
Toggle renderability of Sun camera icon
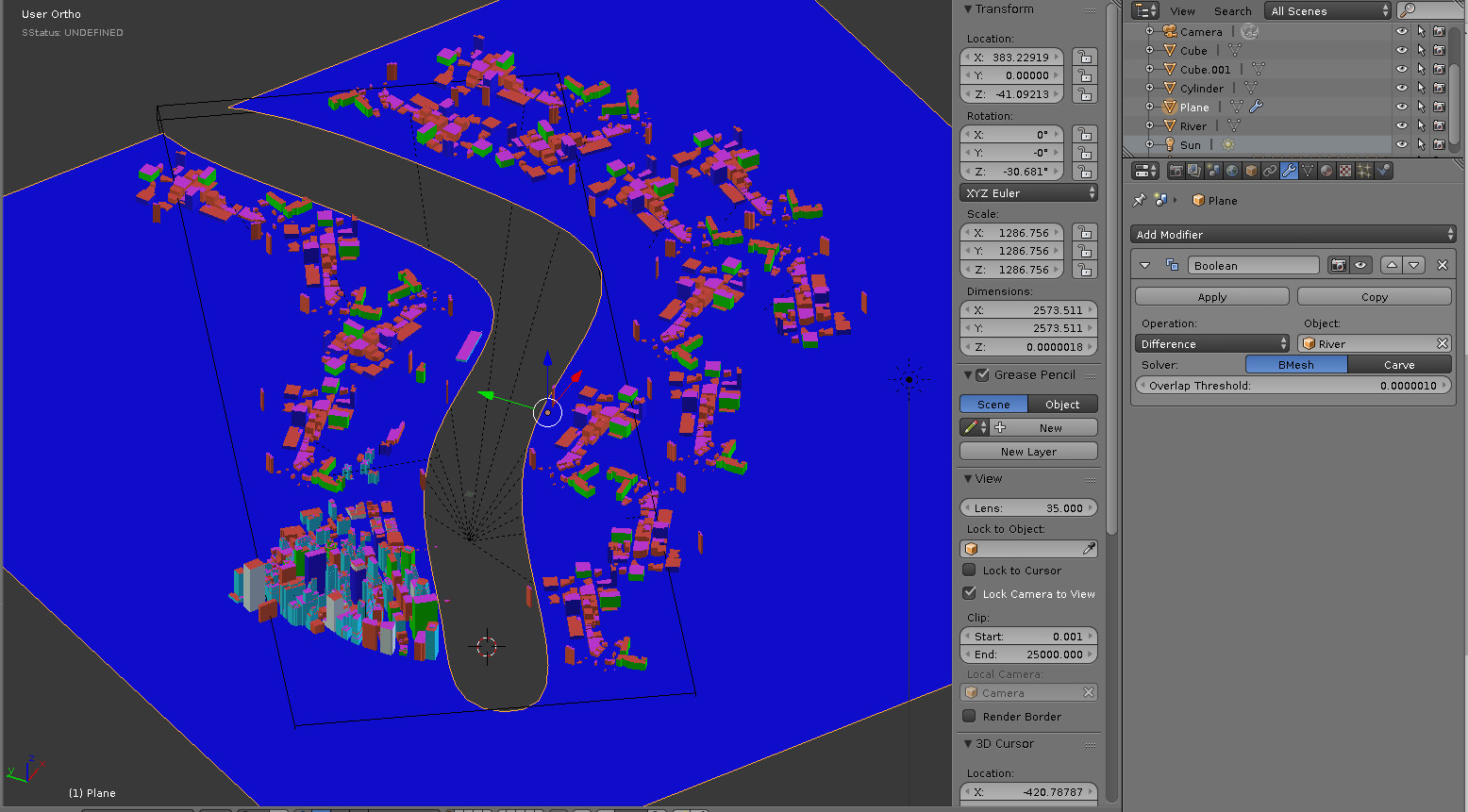(1439, 144)
